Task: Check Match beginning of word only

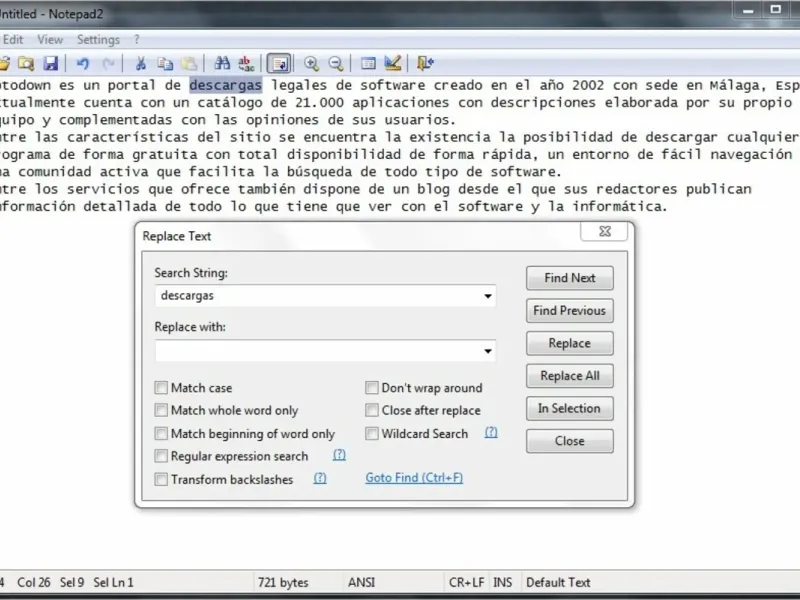Action: click(161, 434)
